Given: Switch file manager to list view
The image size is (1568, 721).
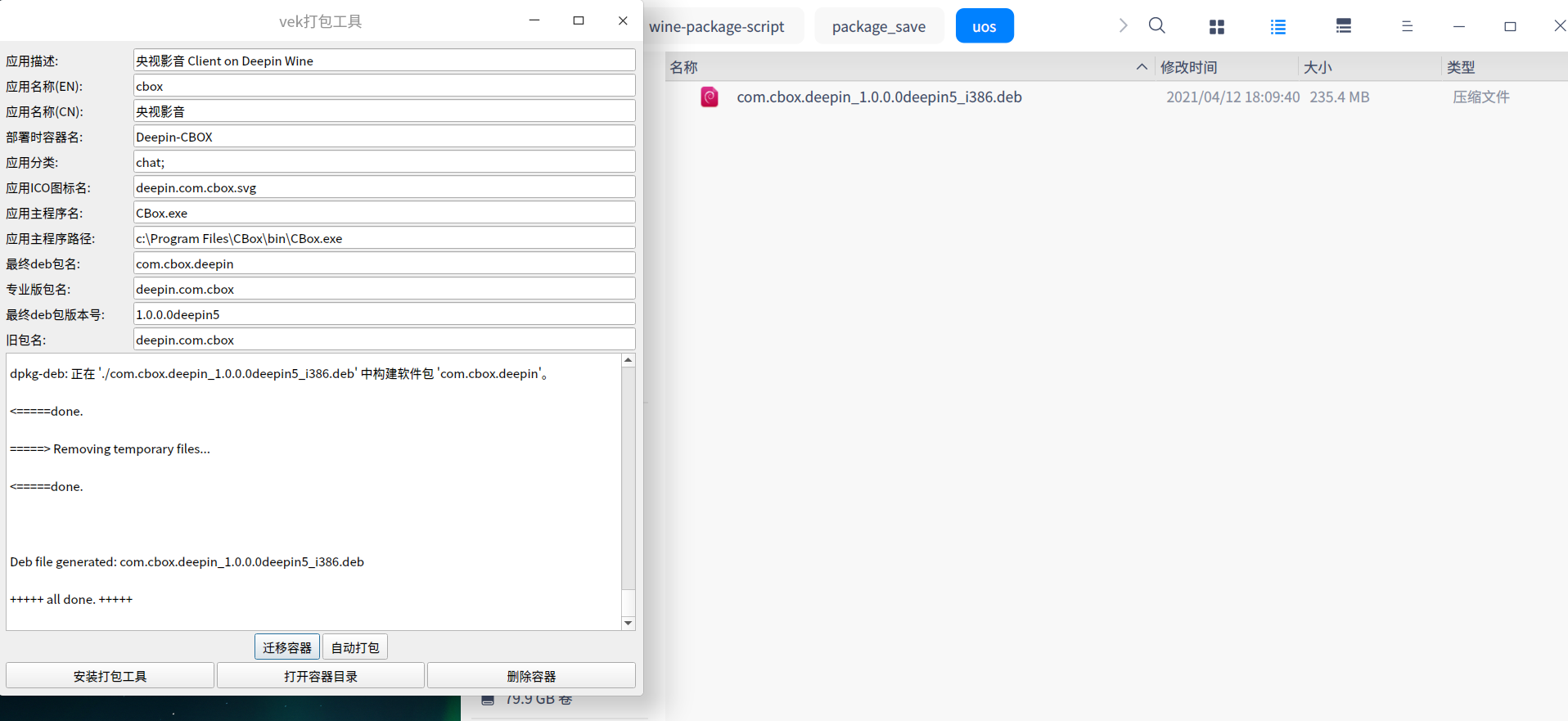Looking at the screenshot, I should pos(1278,26).
